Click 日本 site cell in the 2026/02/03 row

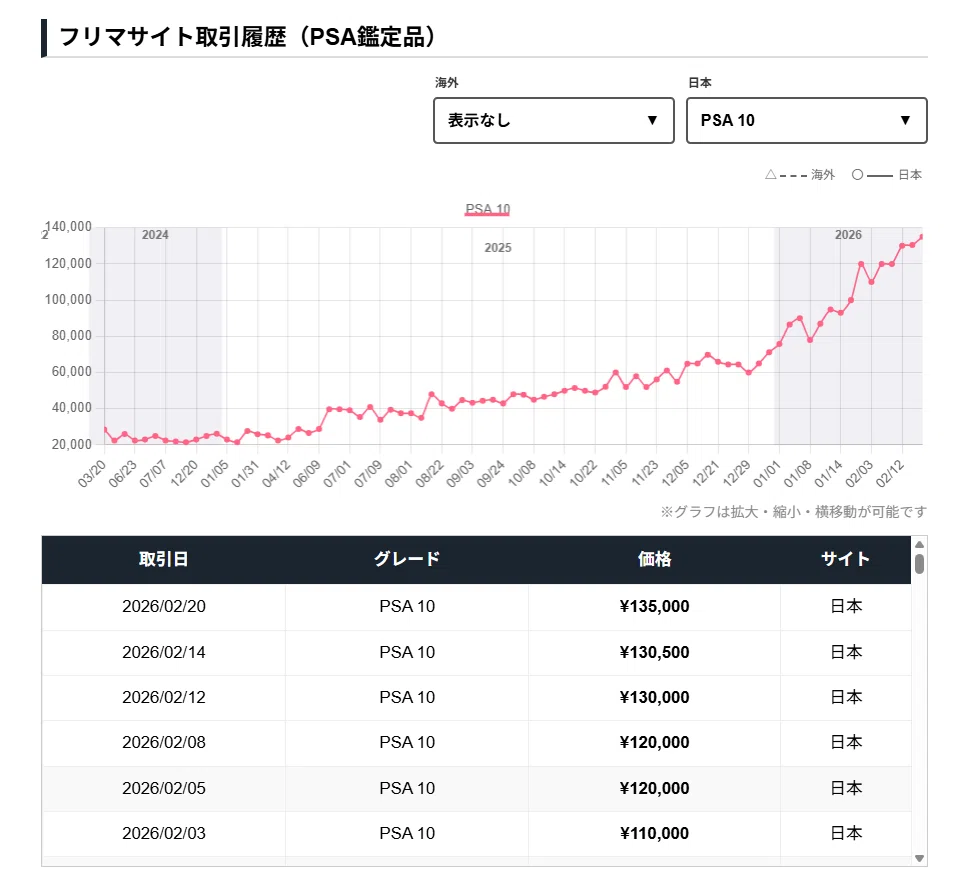[846, 833]
